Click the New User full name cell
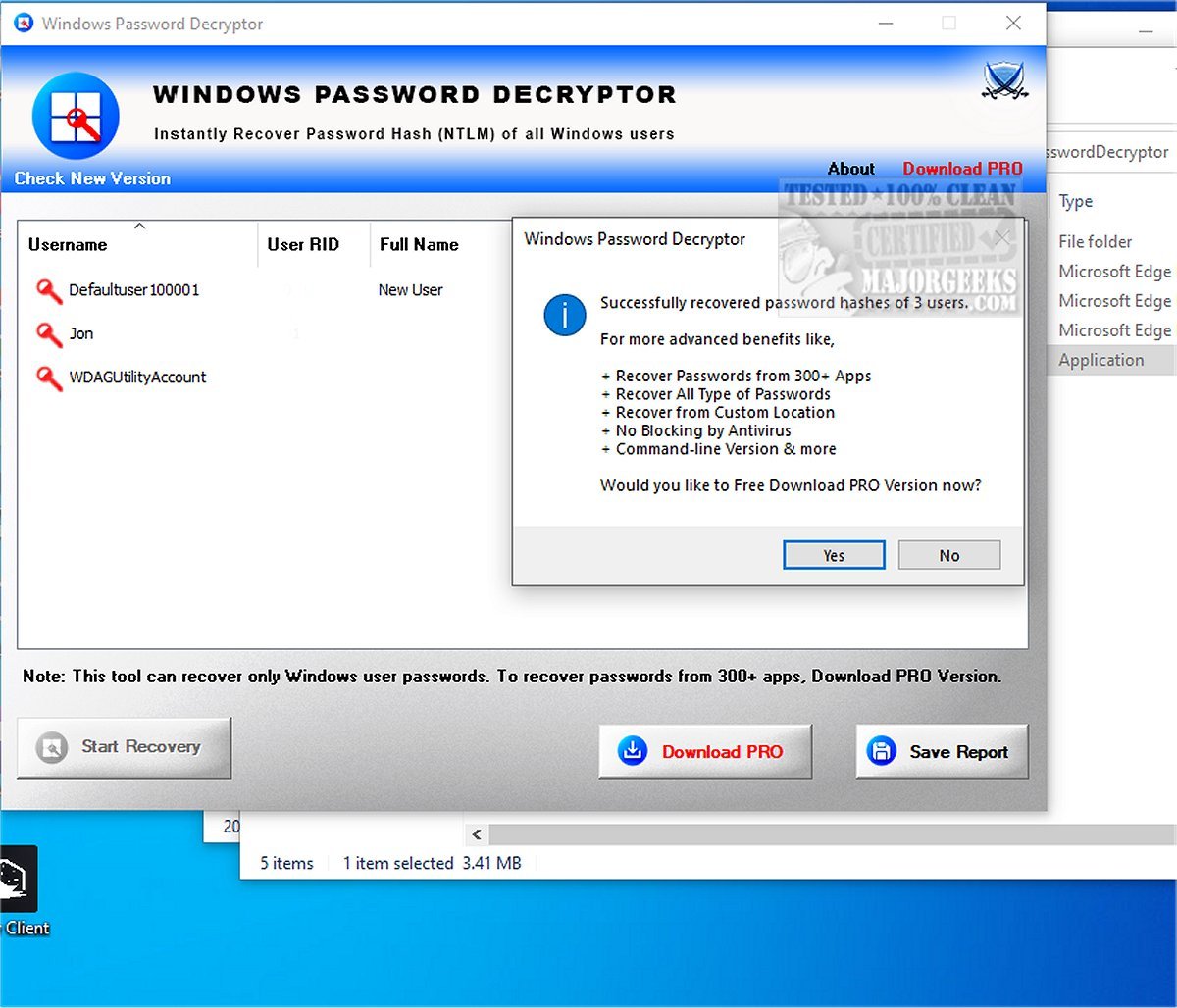 coord(410,290)
